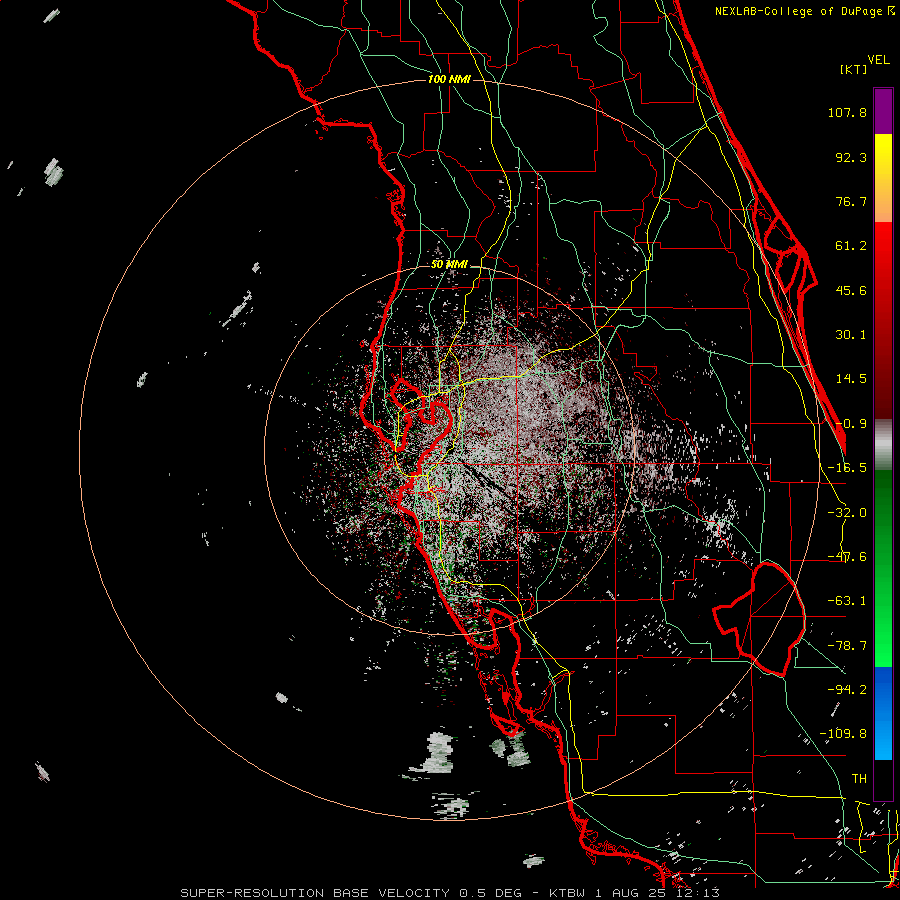
Task: Click the Super-Resolution Base Velocity caption
Action: (x=450, y=893)
